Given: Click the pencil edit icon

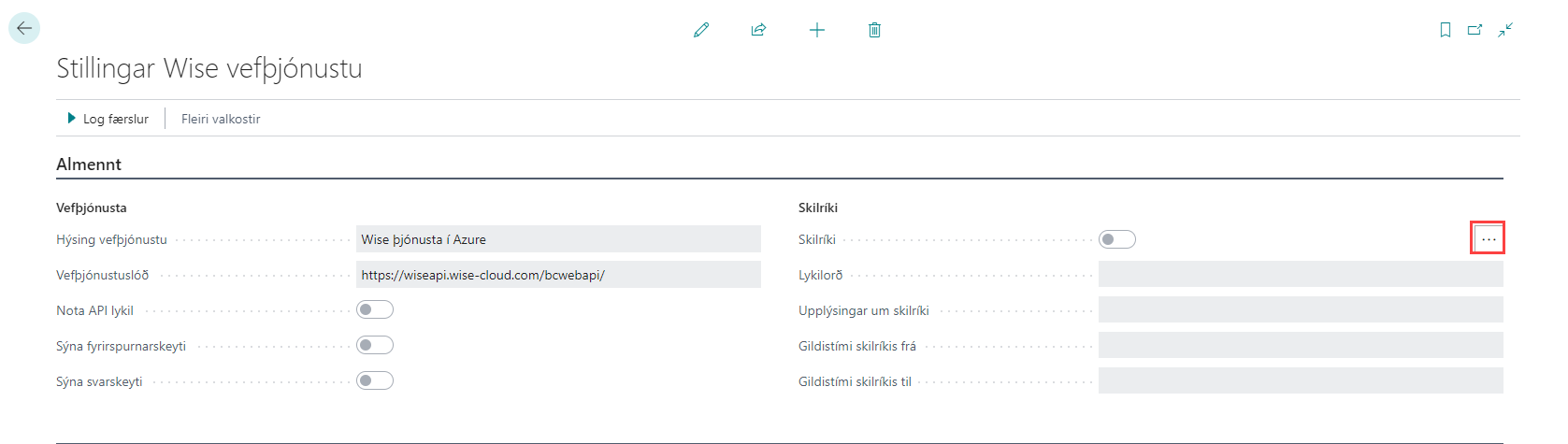Looking at the screenshot, I should point(701,30).
